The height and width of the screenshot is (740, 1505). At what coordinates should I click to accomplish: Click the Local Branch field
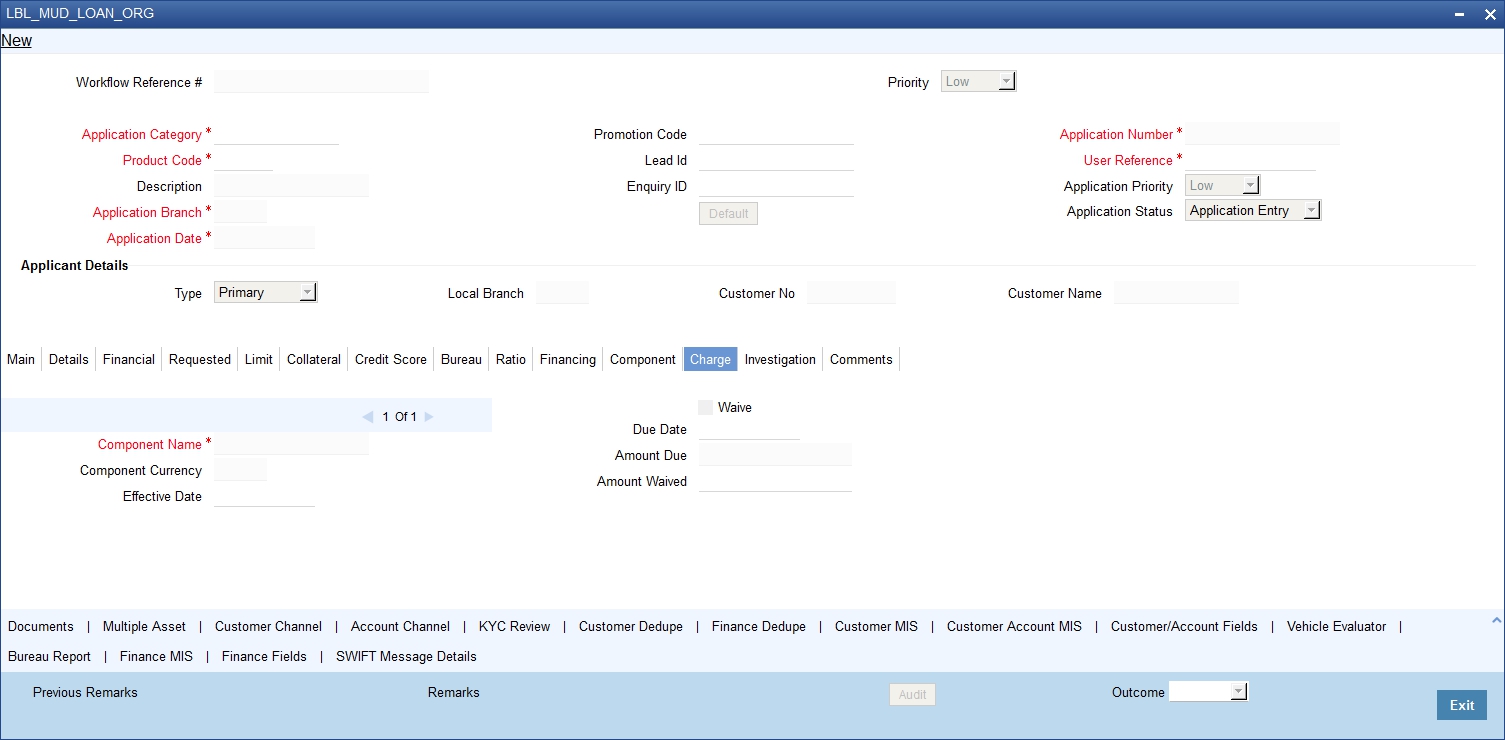[x=562, y=293]
